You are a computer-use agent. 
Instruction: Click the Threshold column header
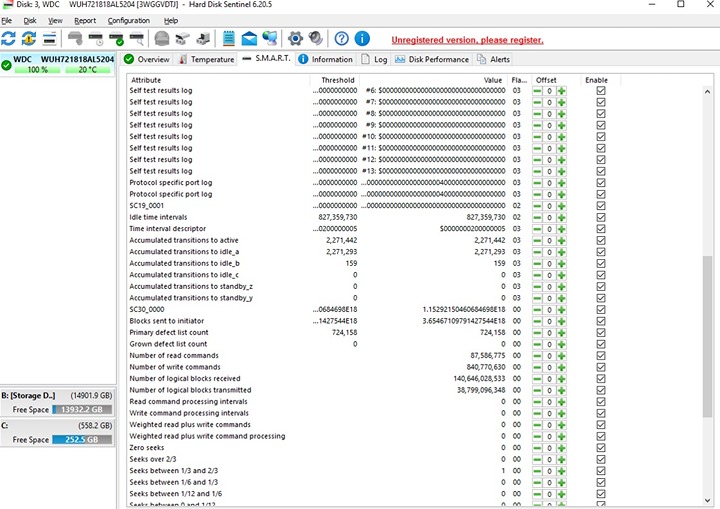338,80
